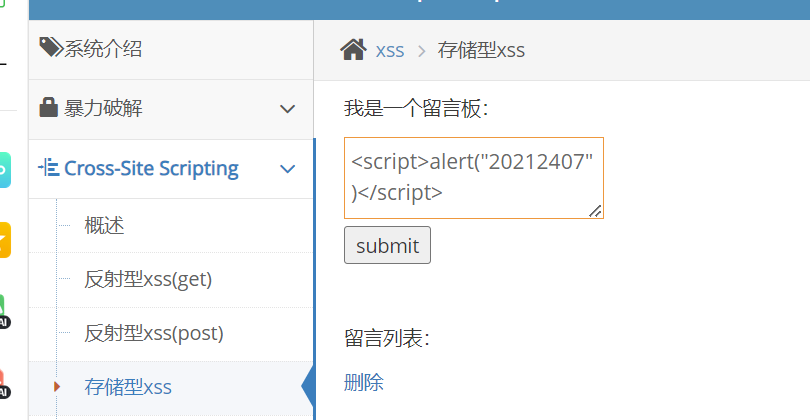The width and height of the screenshot is (810, 420).
Task: Click the green AI icon on left edge
Action: [x=4, y=310]
